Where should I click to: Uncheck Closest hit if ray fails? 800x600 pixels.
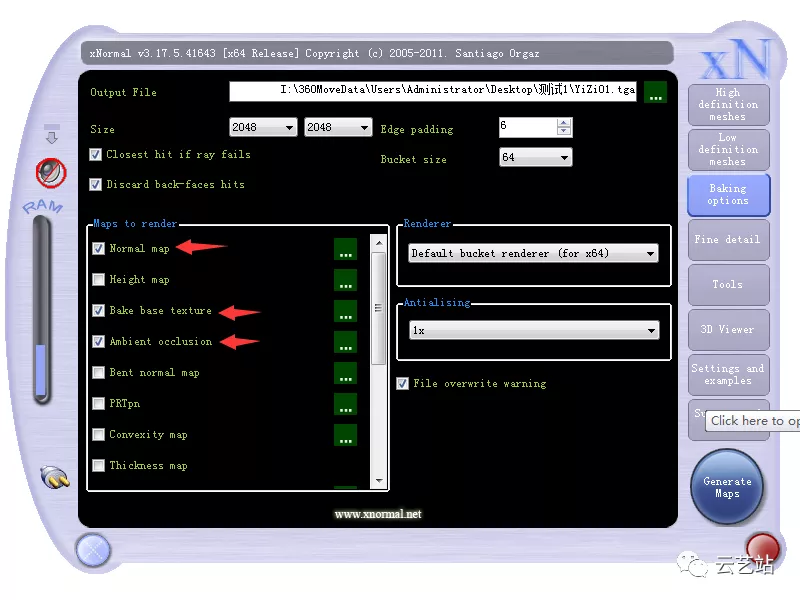96,155
